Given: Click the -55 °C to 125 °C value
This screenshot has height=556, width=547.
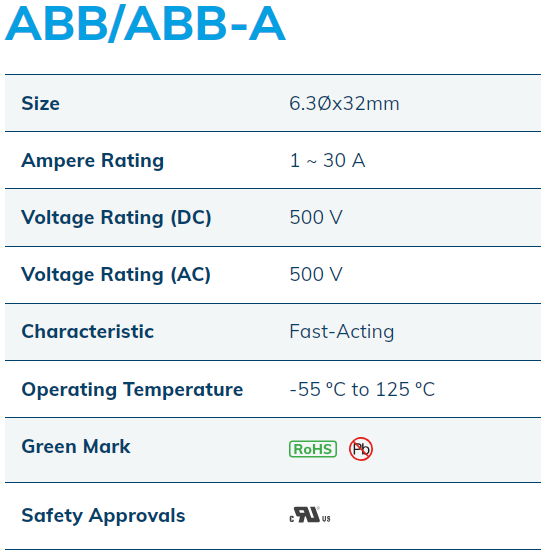Looking at the screenshot, I should tap(362, 389).
